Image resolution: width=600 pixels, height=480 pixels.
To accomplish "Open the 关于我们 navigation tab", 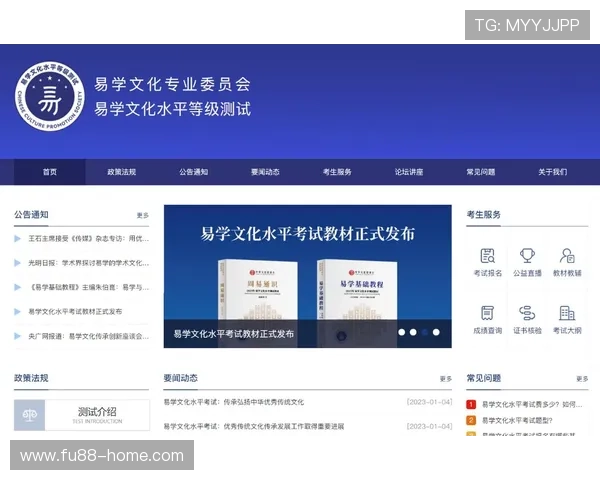I will 553,172.
